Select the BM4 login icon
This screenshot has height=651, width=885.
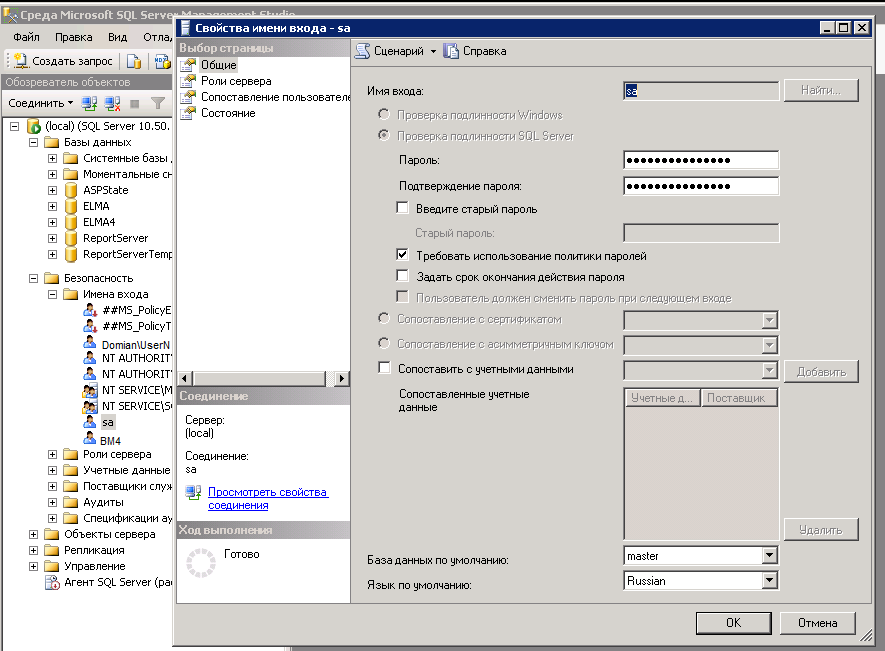90,440
